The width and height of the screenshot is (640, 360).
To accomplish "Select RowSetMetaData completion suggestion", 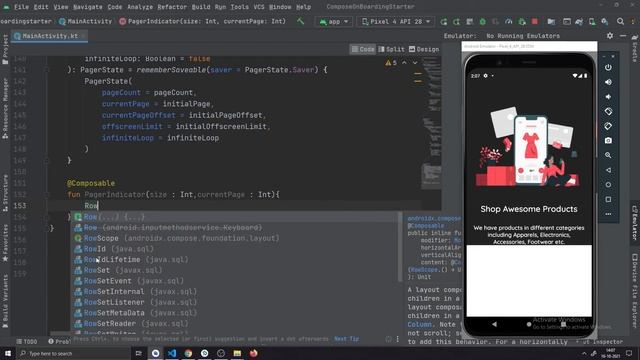I will pos(235,313).
